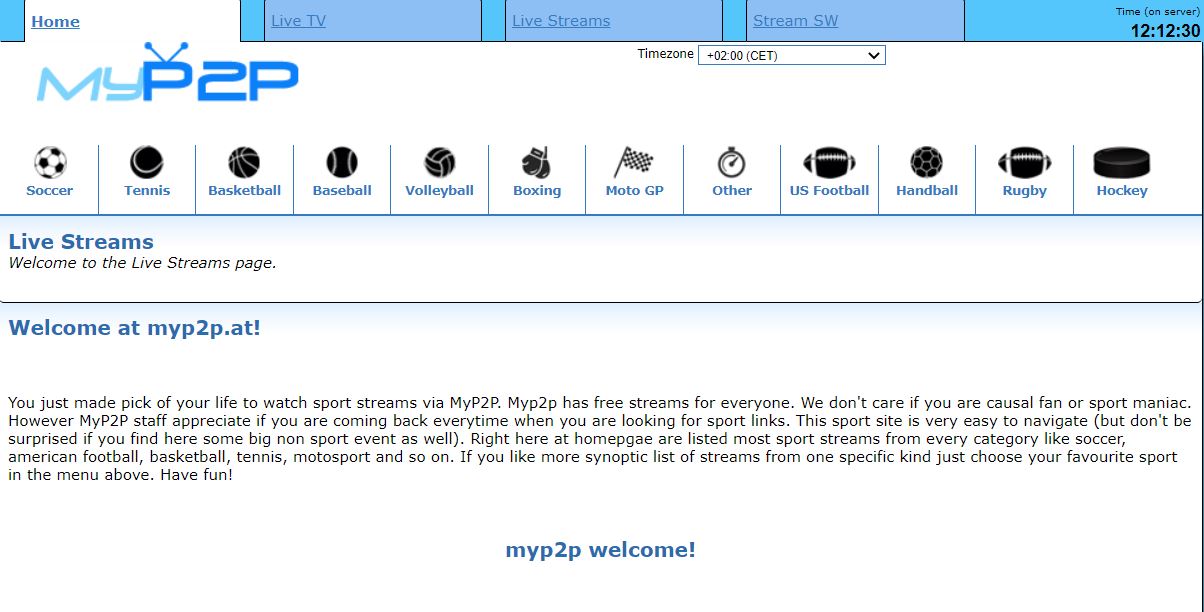Screen dimensions: 1204x612
Task: Click the Handball text link
Action: [927, 190]
